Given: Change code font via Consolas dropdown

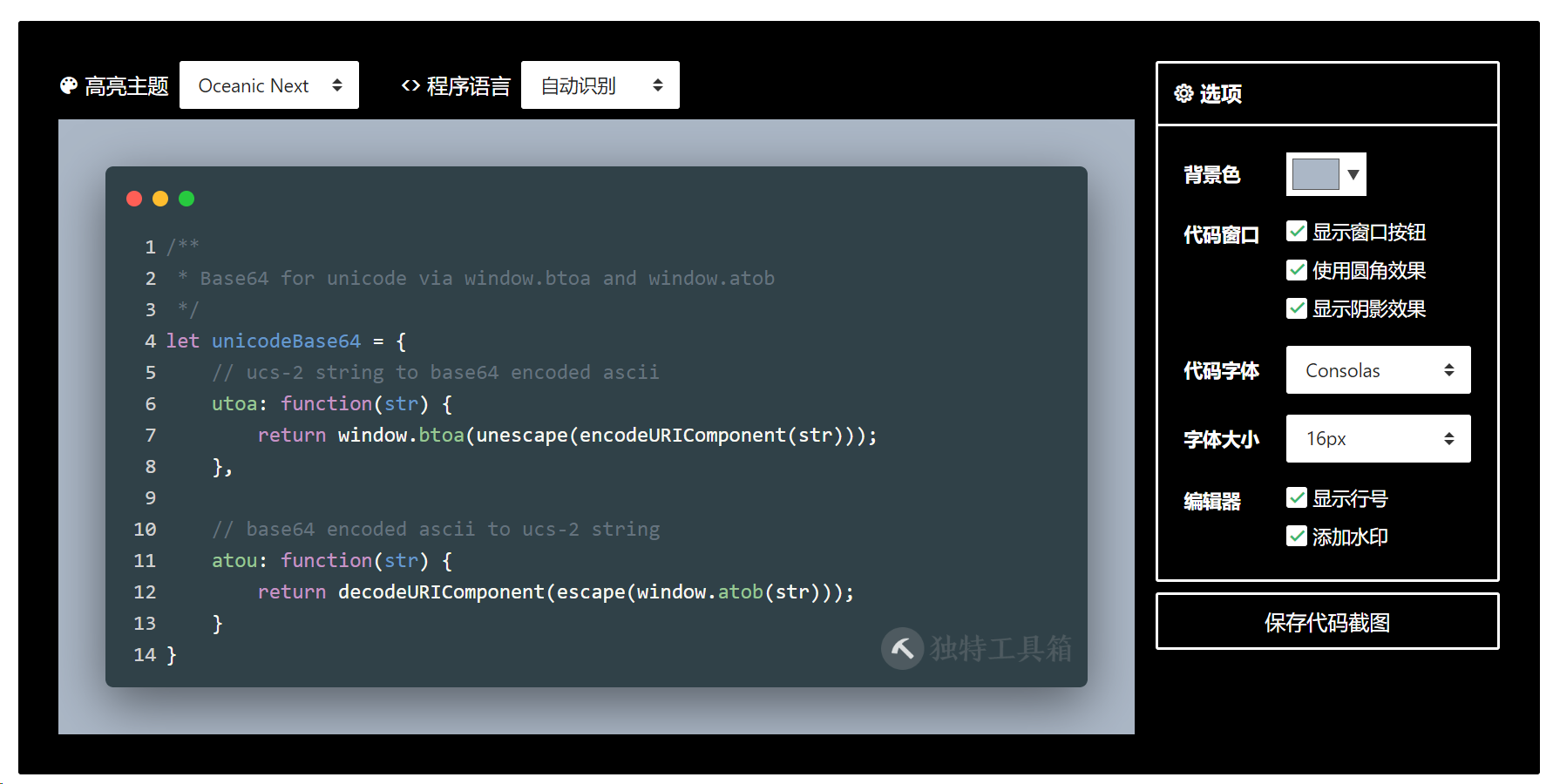Looking at the screenshot, I should point(1377,369).
